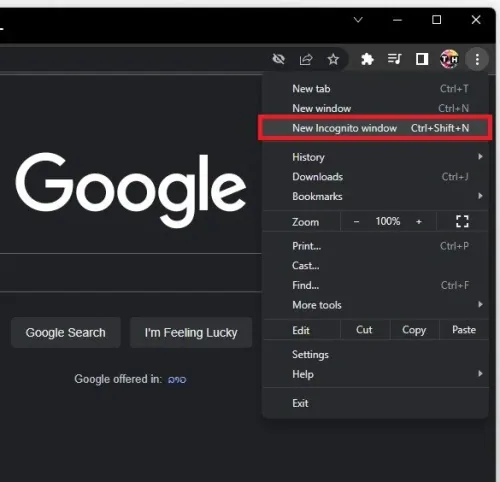This screenshot has width=500, height=482.
Task: Open a New Incognito window
Action: (x=375, y=128)
